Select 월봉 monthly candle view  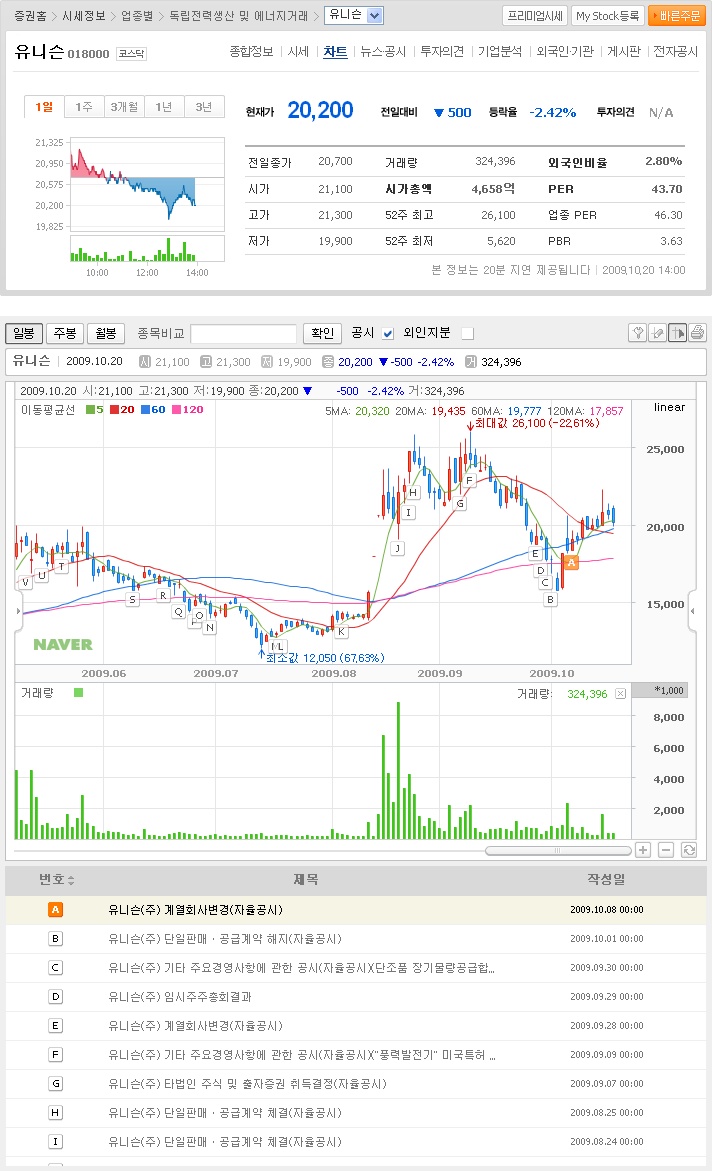[x=106, y=333]
